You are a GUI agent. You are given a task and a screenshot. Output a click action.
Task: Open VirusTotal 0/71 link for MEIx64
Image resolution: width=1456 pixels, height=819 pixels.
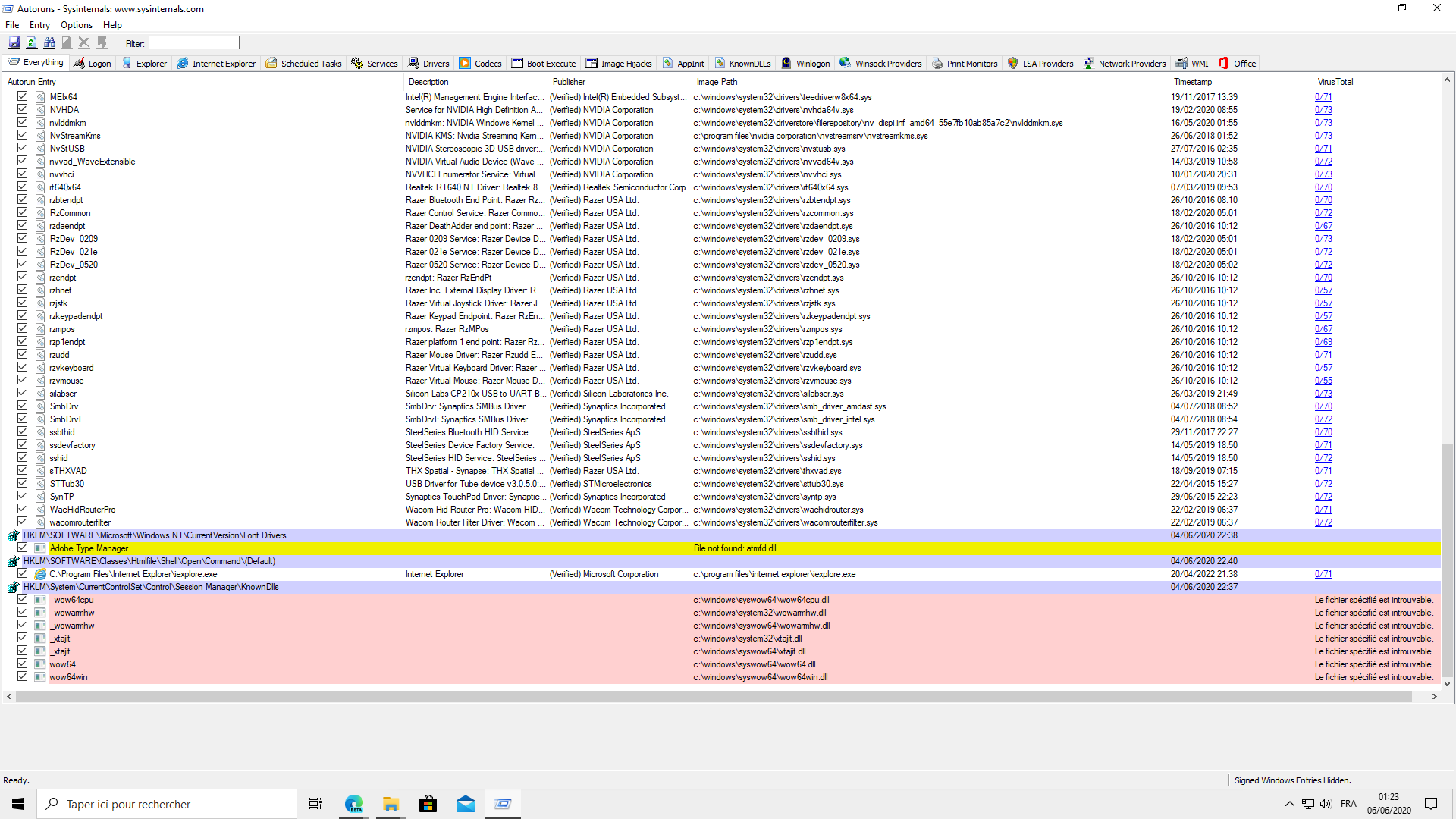coord(1323,97)
